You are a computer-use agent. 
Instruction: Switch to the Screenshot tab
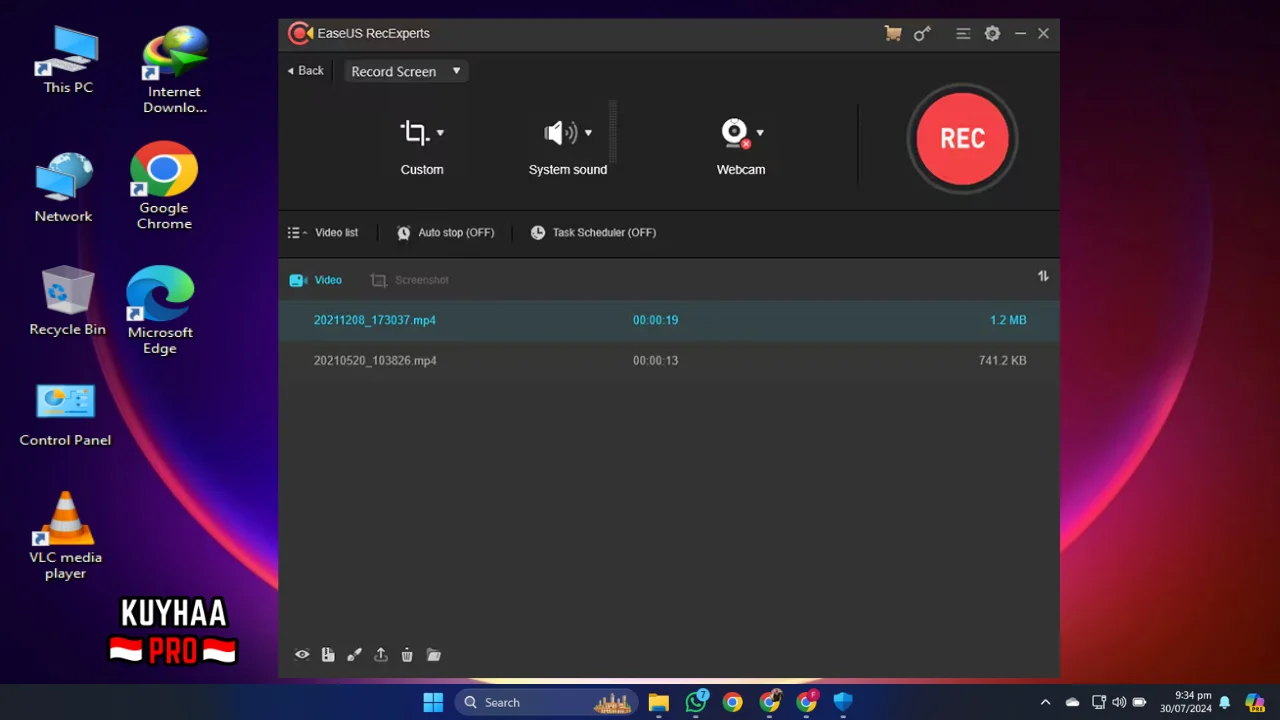coord(409,280)
